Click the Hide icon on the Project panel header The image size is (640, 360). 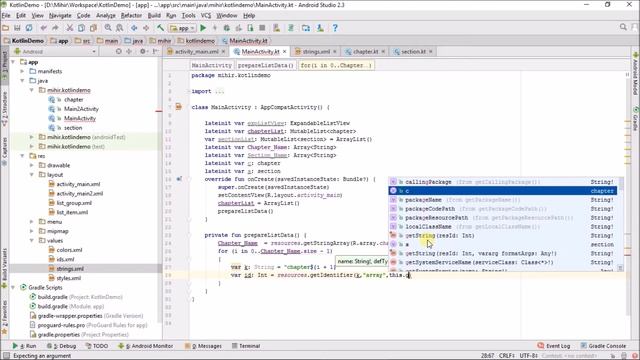coord(155,51)
